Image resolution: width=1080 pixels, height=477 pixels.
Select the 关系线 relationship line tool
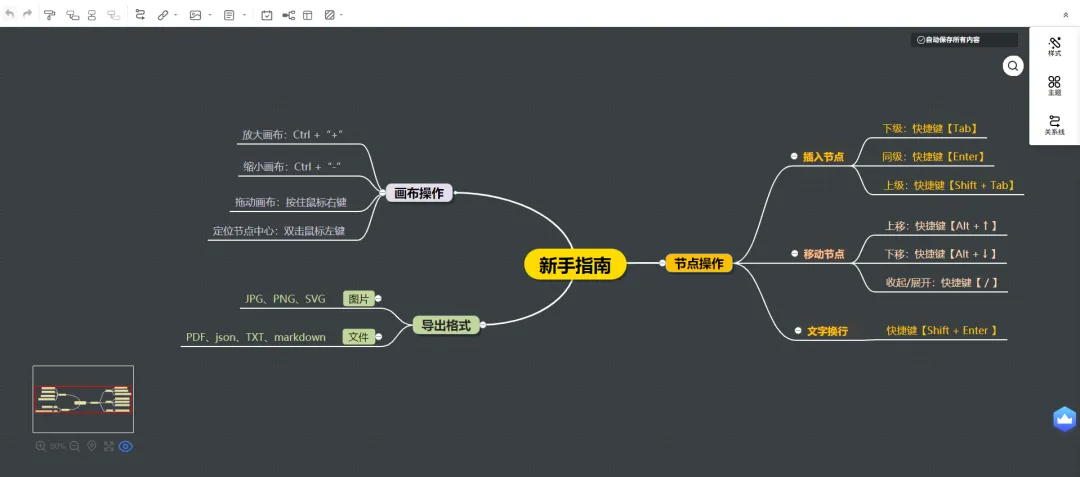[x=1055, y=125]
